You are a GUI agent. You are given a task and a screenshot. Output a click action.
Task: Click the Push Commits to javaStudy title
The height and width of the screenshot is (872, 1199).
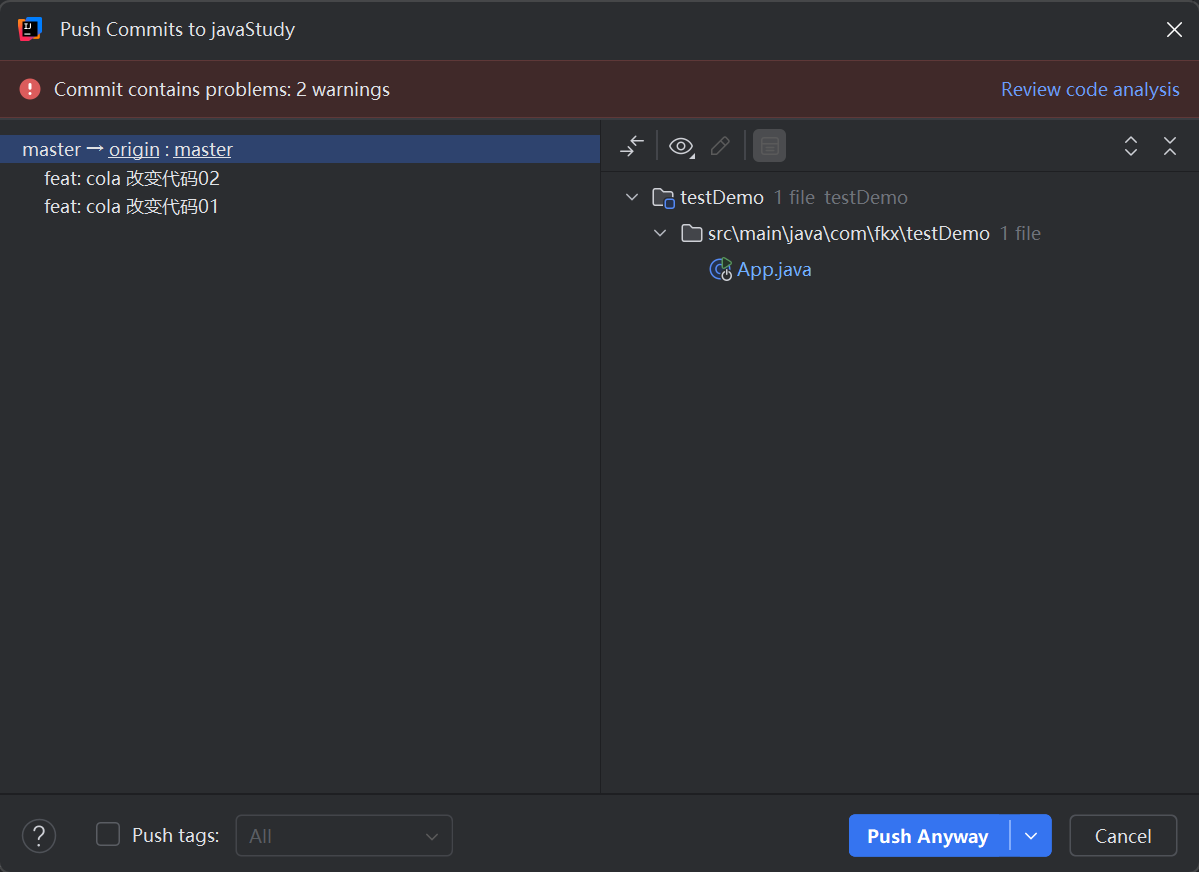tap(177, 29)
